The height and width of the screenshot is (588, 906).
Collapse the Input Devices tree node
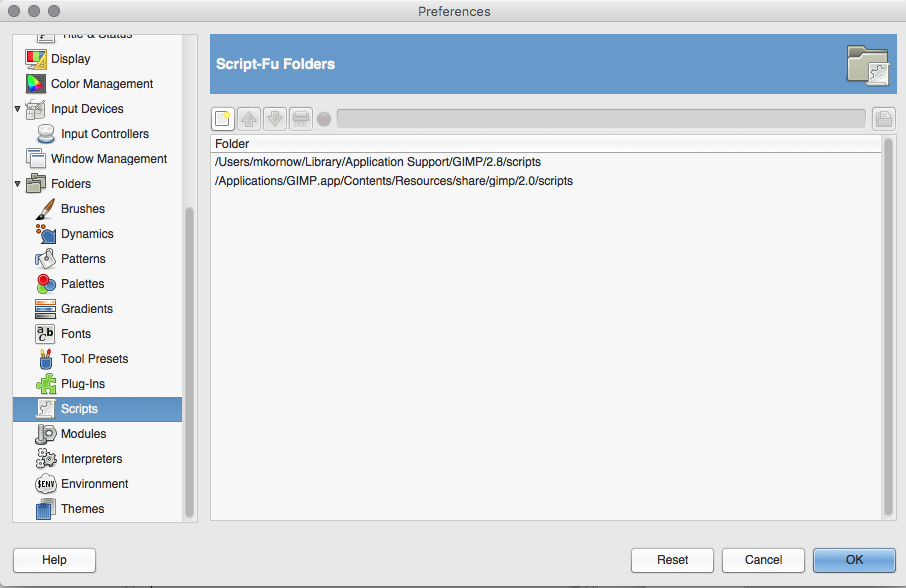pos(17,109)
